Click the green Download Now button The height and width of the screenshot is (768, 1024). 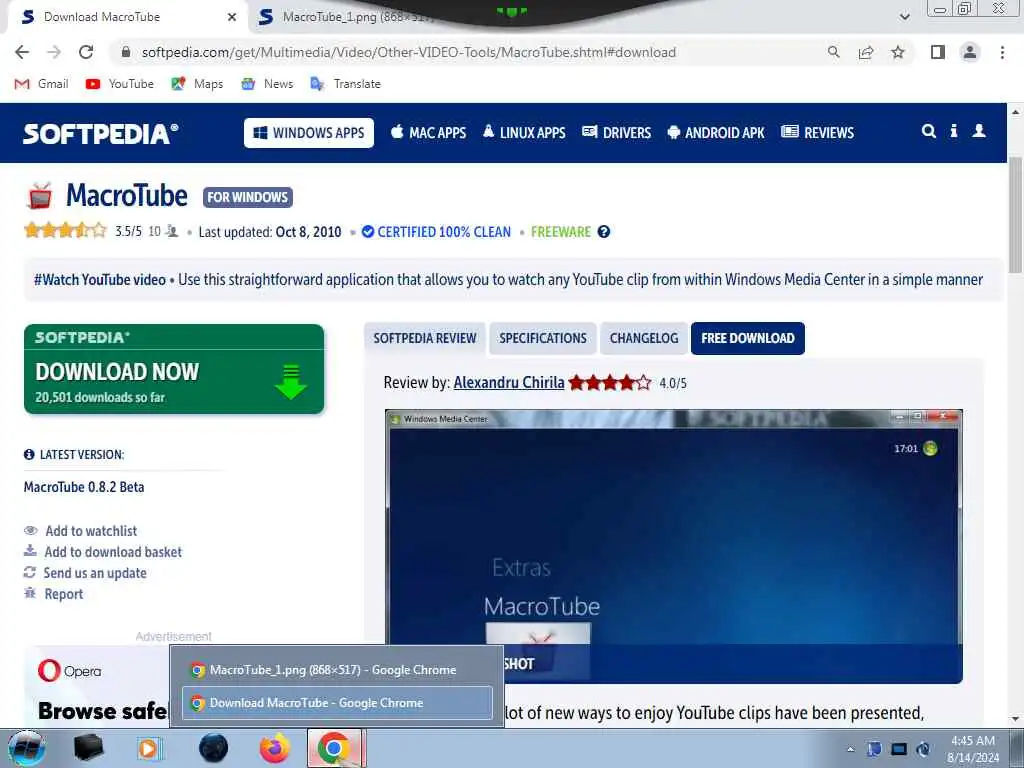pos(174,369)
